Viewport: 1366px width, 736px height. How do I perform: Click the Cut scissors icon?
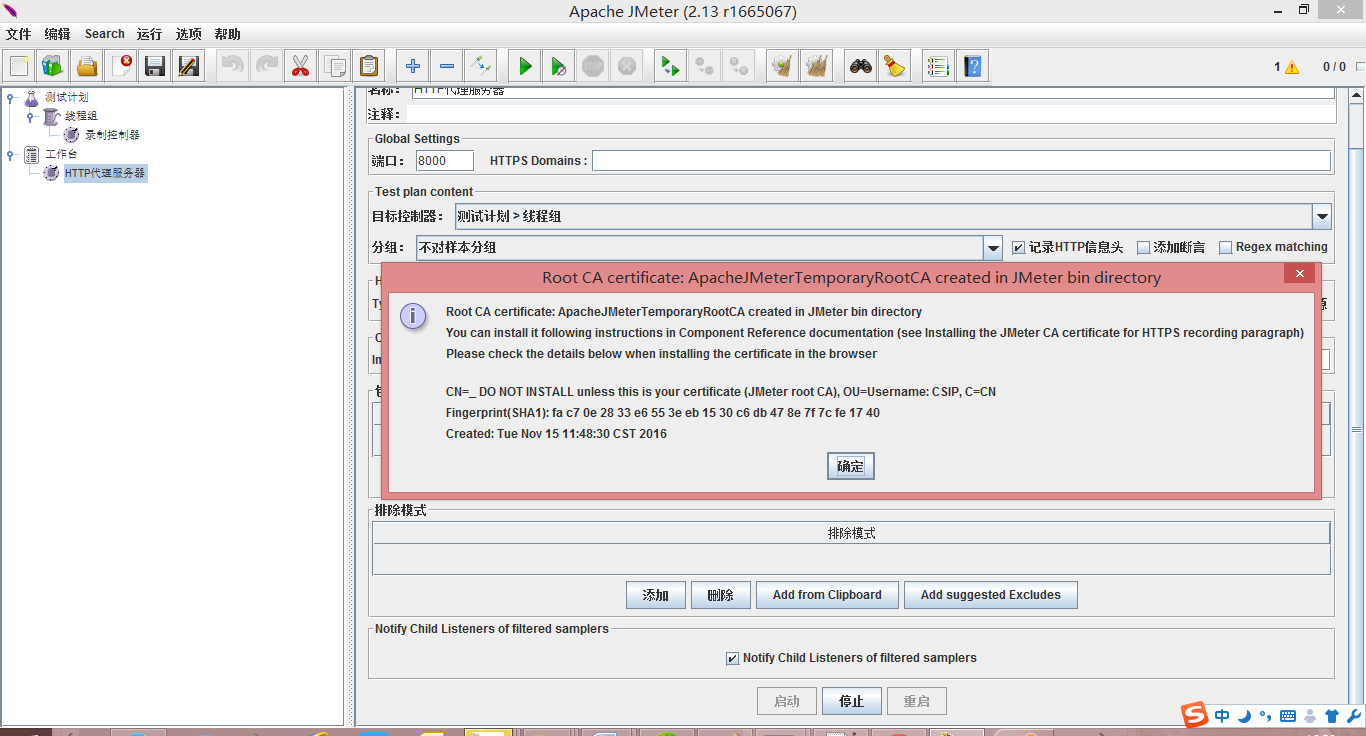pos(300,67)
